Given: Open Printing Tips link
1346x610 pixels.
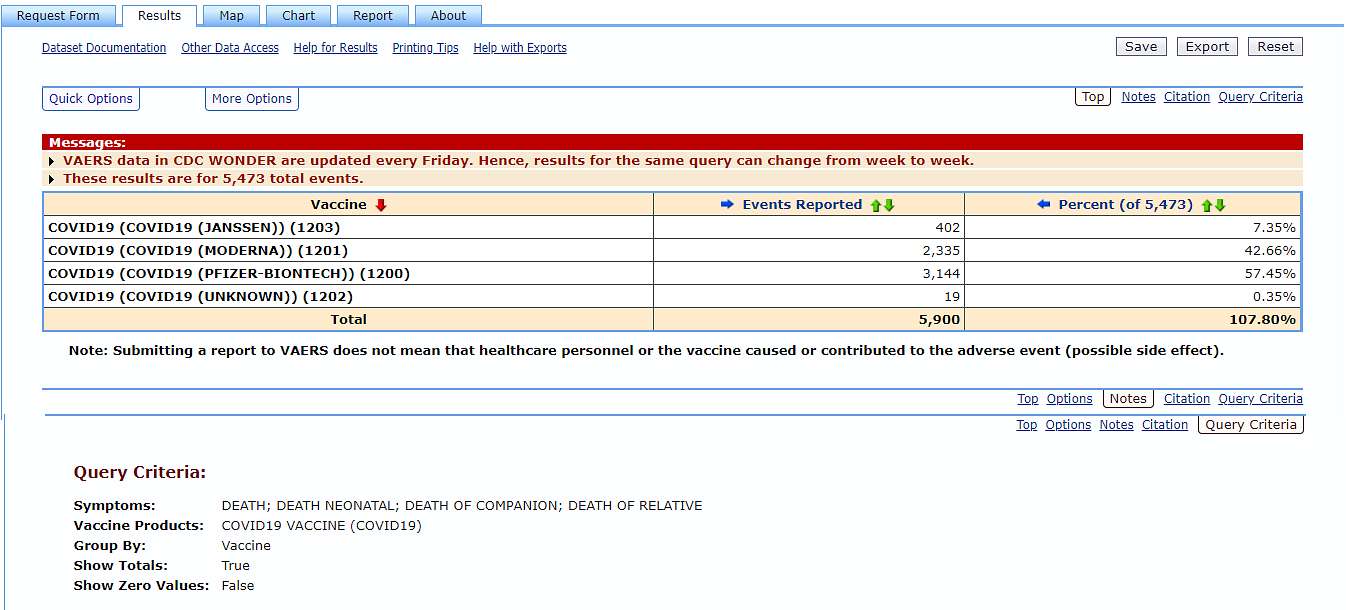Looking at the screenshot, I should click(x=425, y=48).
